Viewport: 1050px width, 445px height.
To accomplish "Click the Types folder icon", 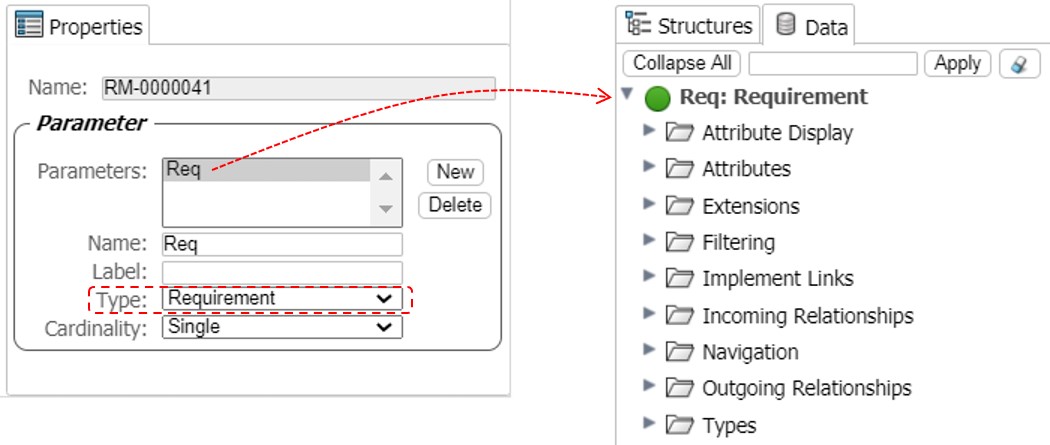I will (680, 425).
